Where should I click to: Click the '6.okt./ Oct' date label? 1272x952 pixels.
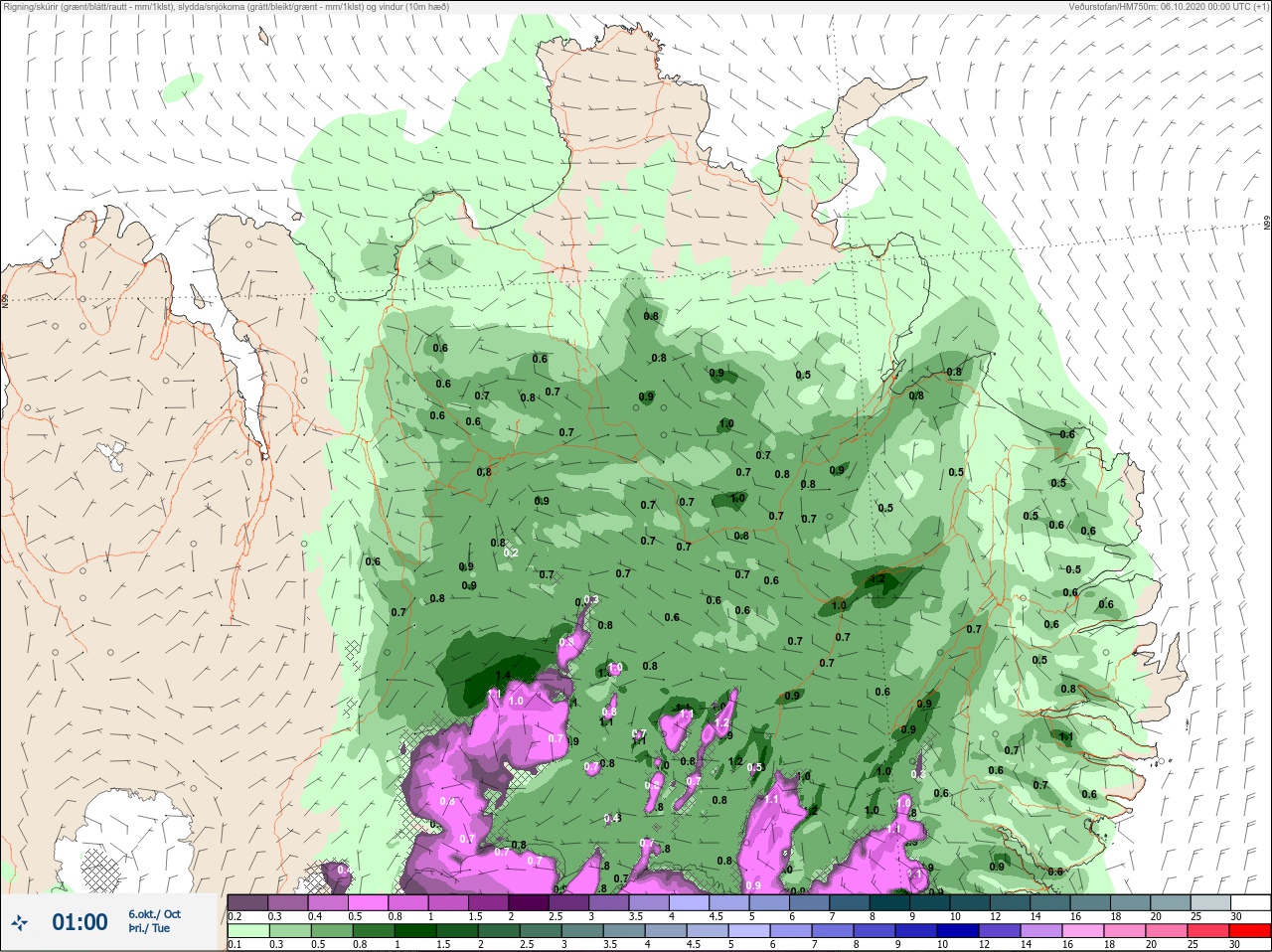pos(154,914)
